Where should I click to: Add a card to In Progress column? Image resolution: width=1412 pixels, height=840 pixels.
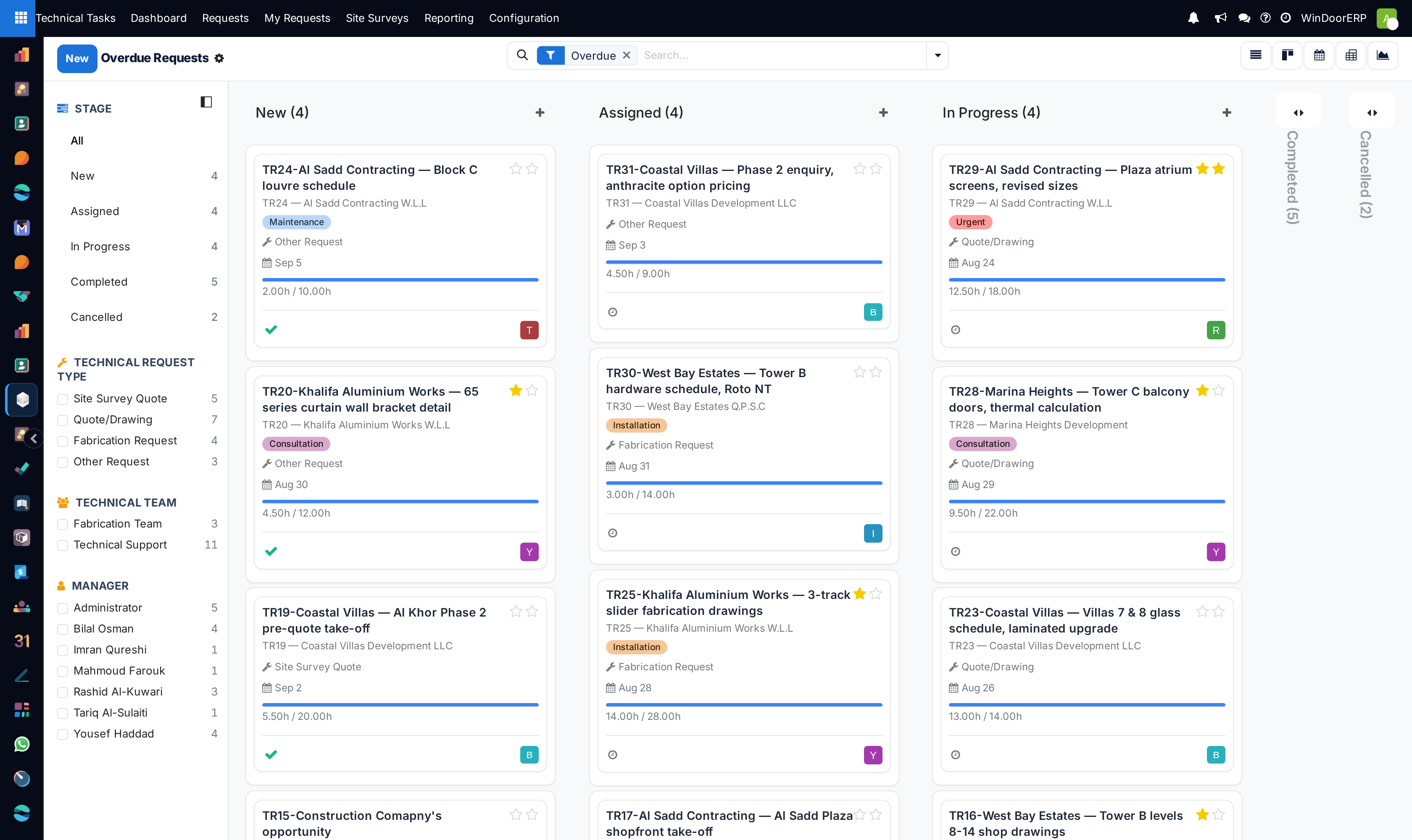tap(1226, 113)
